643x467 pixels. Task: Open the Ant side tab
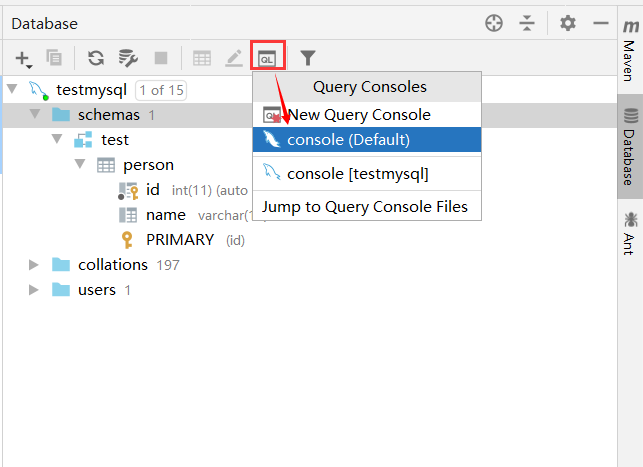629,233
